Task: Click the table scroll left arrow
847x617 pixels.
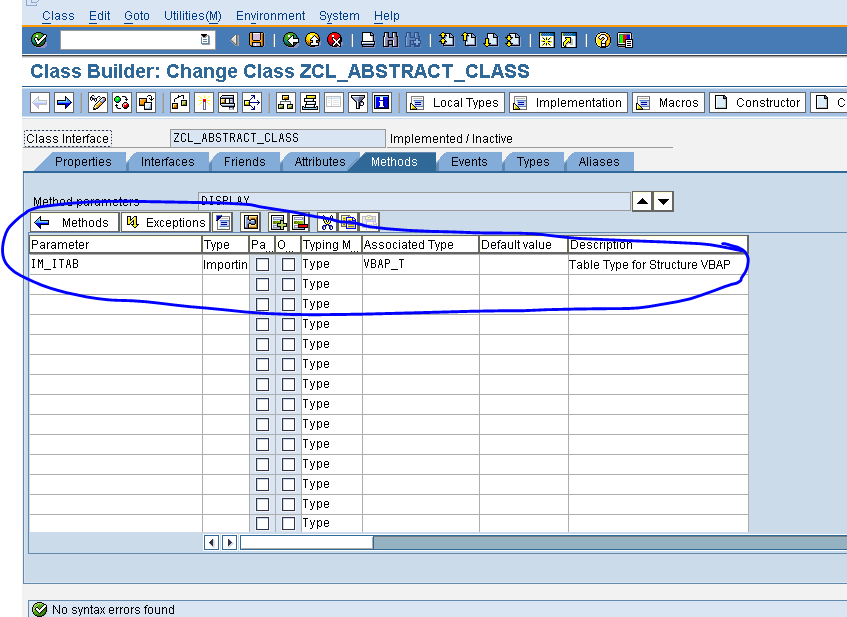Action: click(x=211, y=542)
